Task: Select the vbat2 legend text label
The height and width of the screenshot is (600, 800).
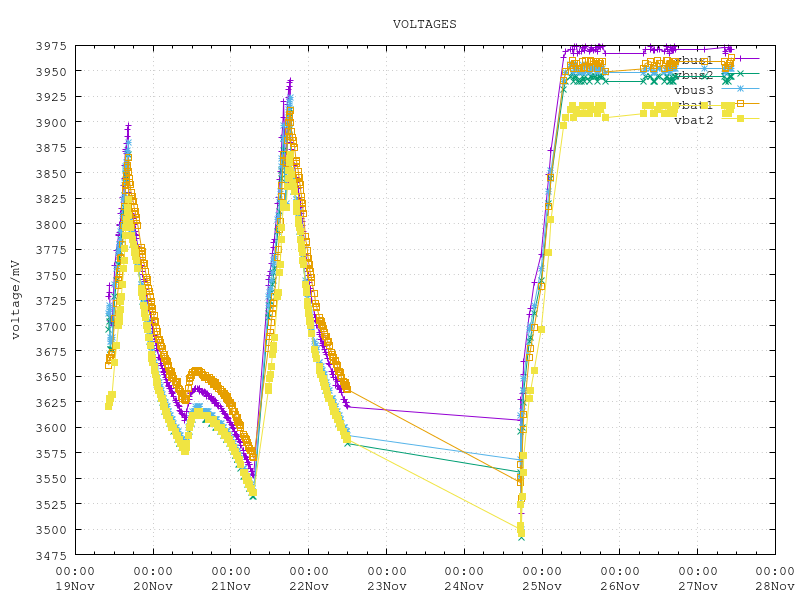Action: coord(694,120)
